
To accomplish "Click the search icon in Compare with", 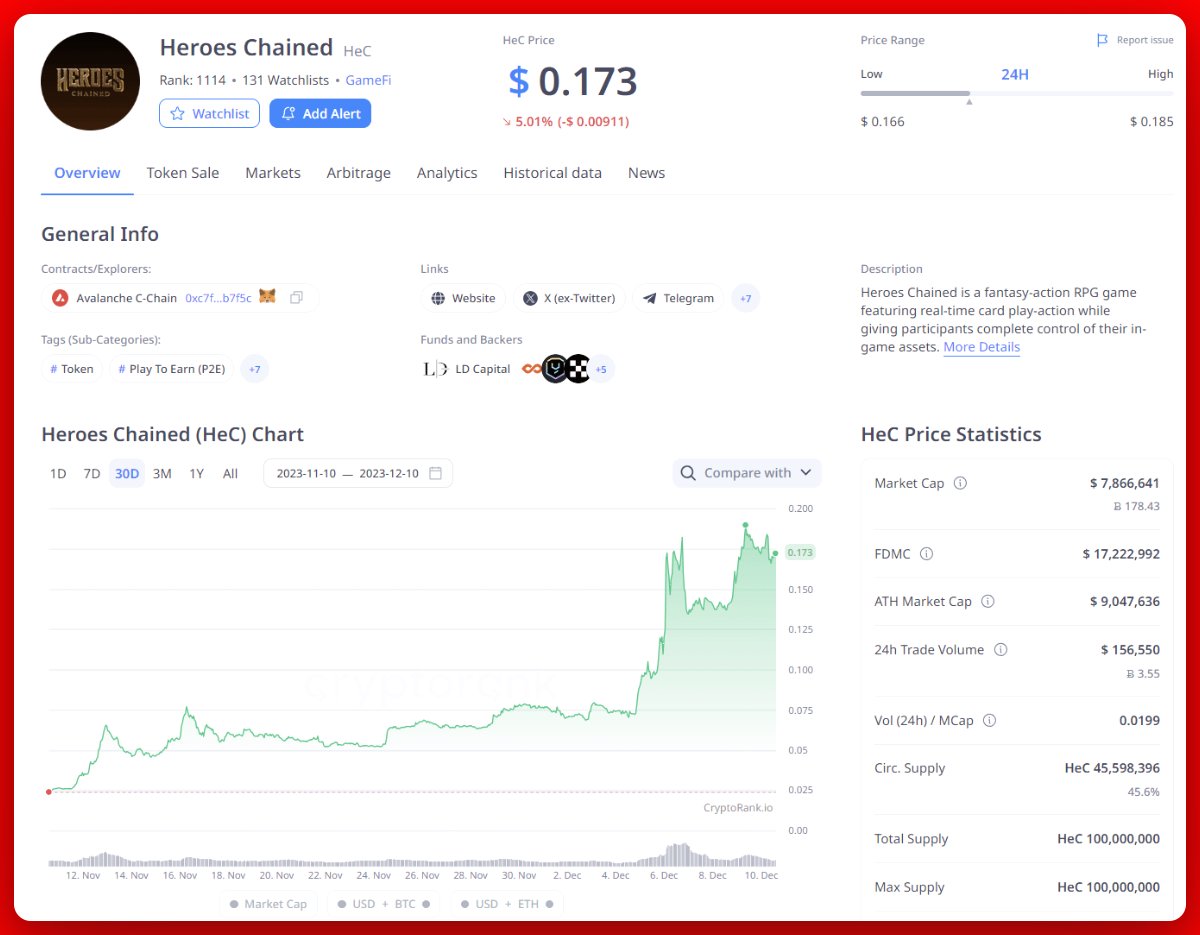I will 688,473.
